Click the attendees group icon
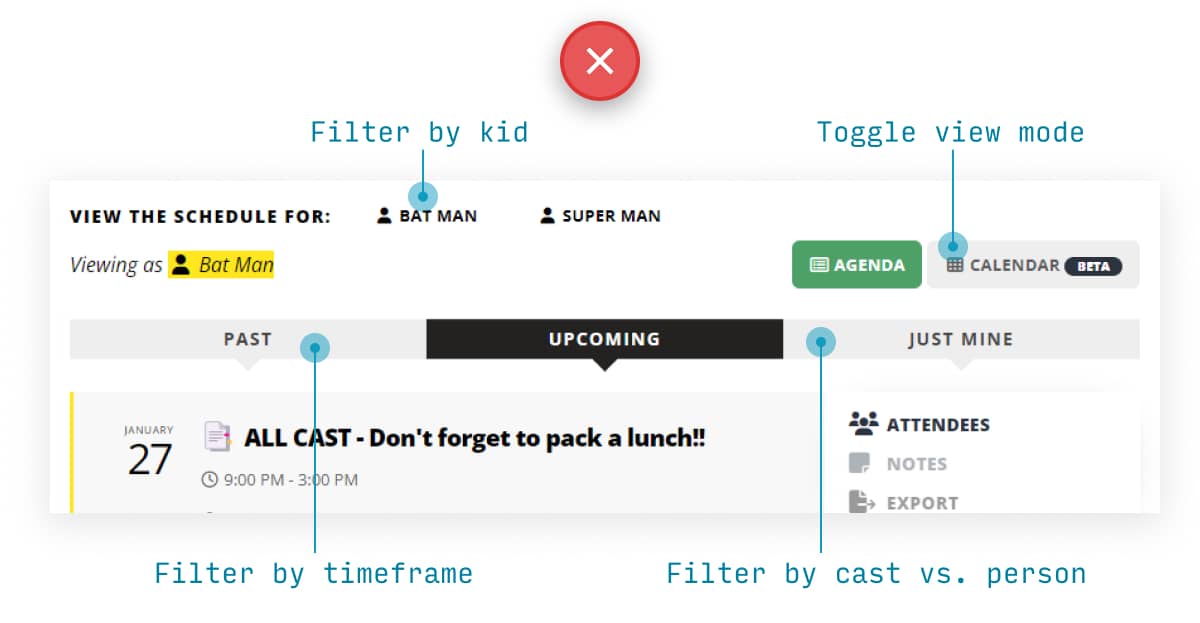1200x623 pixels. point(863,424)
